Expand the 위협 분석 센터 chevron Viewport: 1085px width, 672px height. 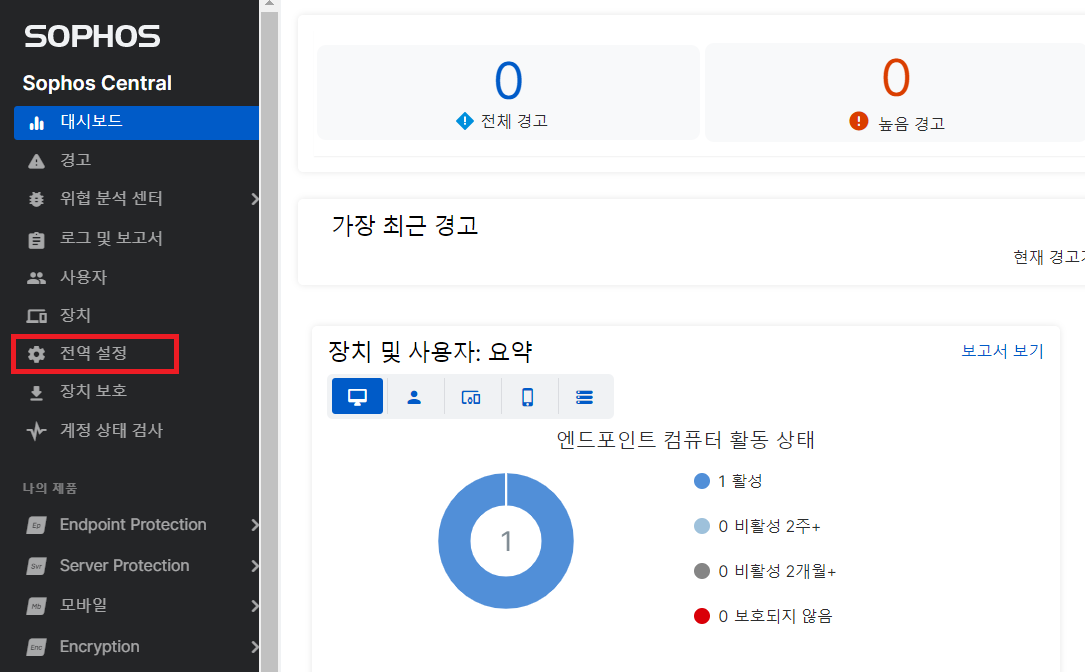pyautogui.click(x=254, y=199)
